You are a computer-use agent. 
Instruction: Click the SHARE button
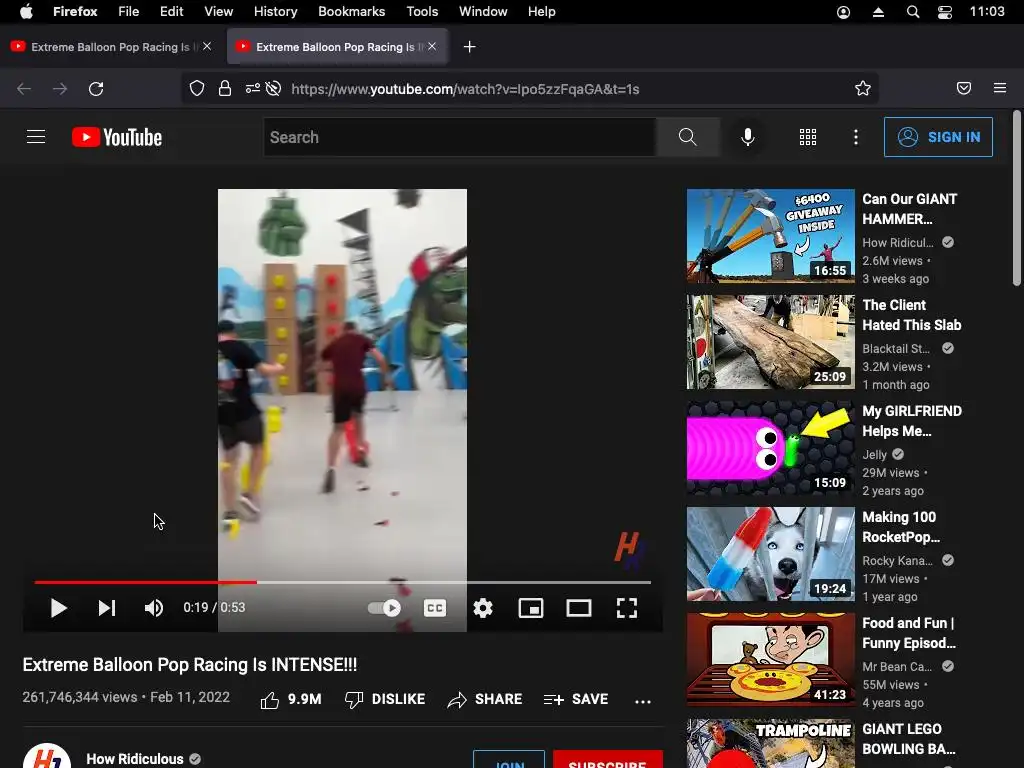[x=485, y=699]
